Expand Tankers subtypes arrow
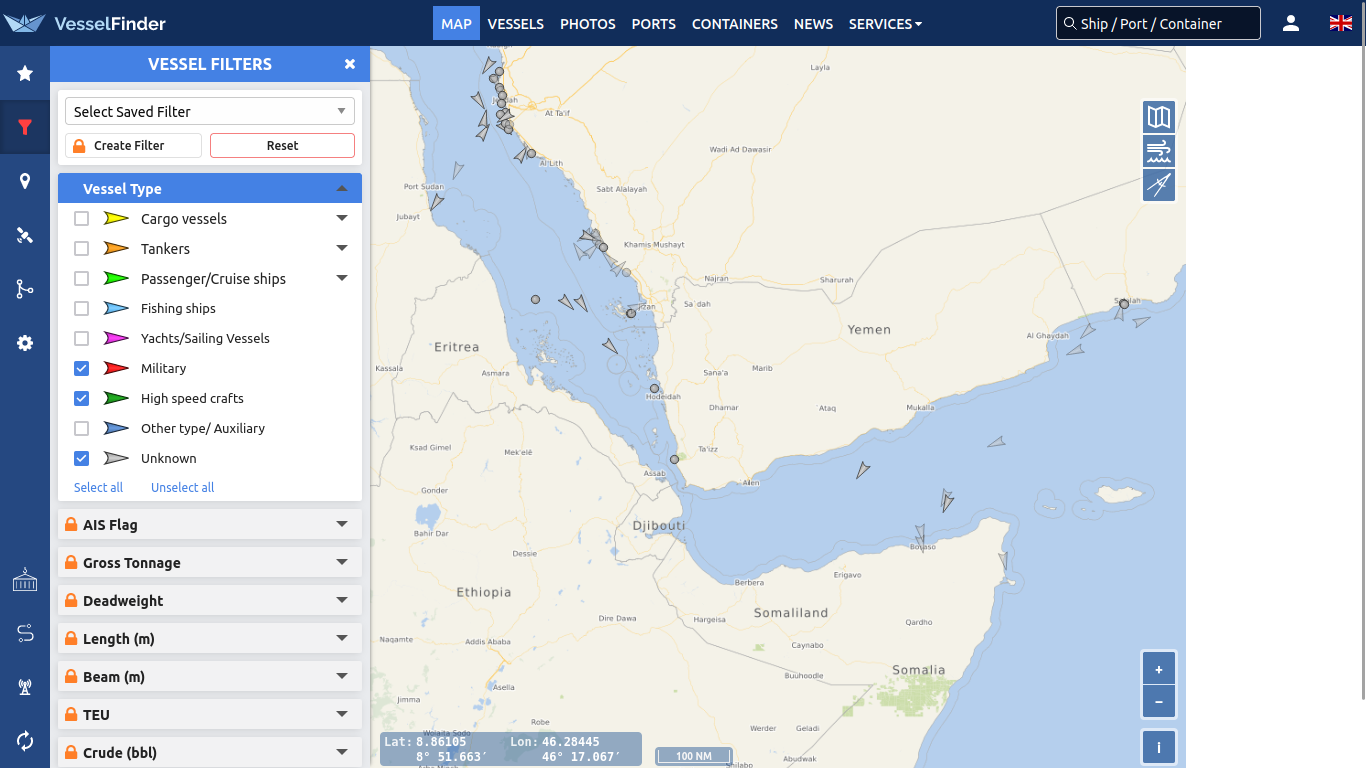The image size is (1366, 768). tap(342, 248)
